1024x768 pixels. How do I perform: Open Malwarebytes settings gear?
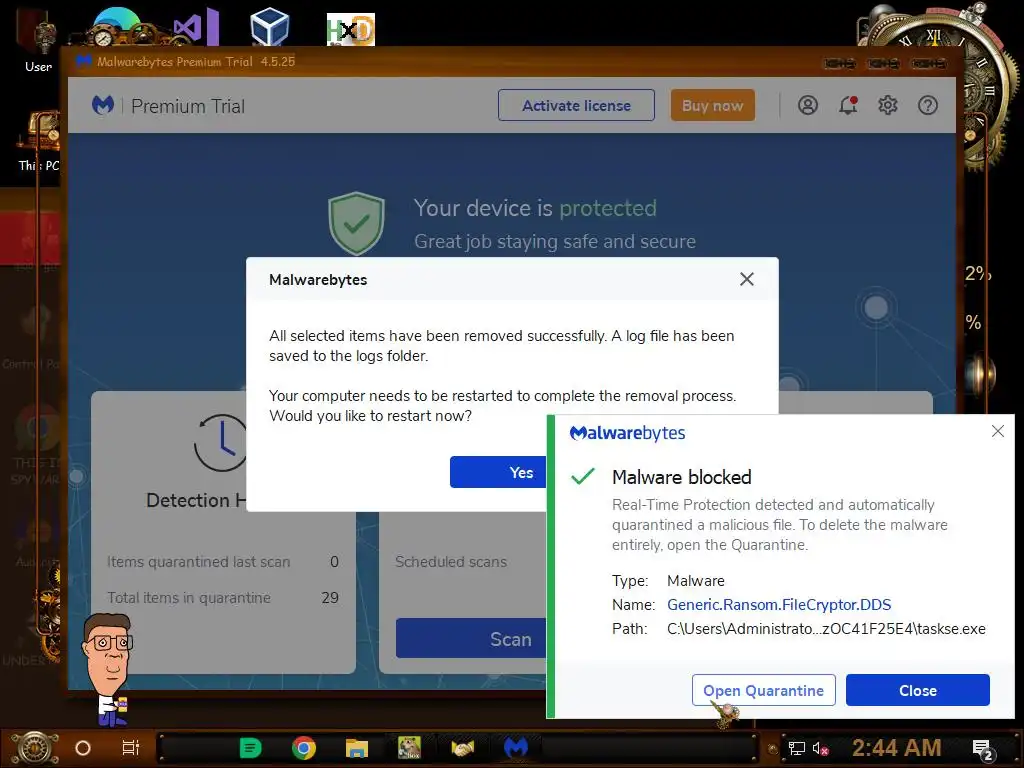tap(888, 105)
